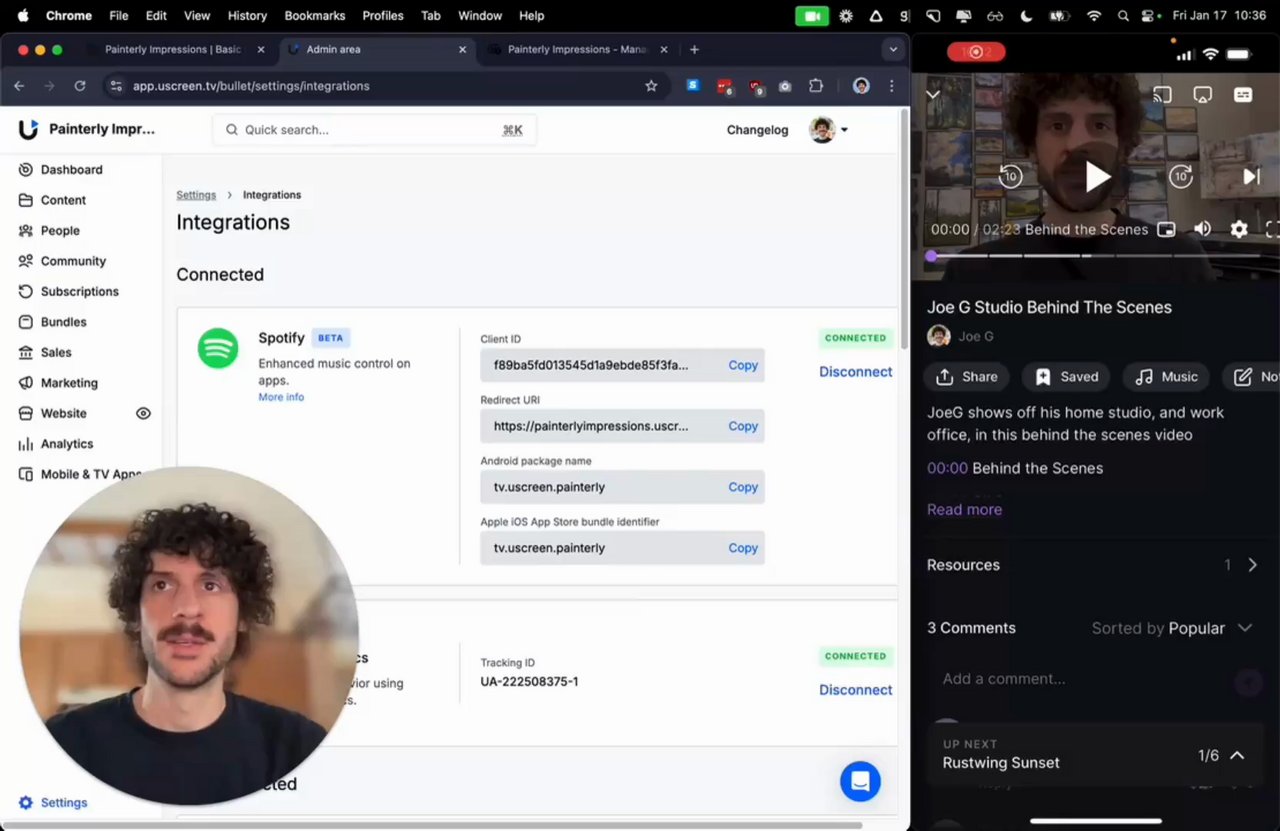1280x831 pixels.
Task: Open the Bookmarks menu
Action: [315, 16]
